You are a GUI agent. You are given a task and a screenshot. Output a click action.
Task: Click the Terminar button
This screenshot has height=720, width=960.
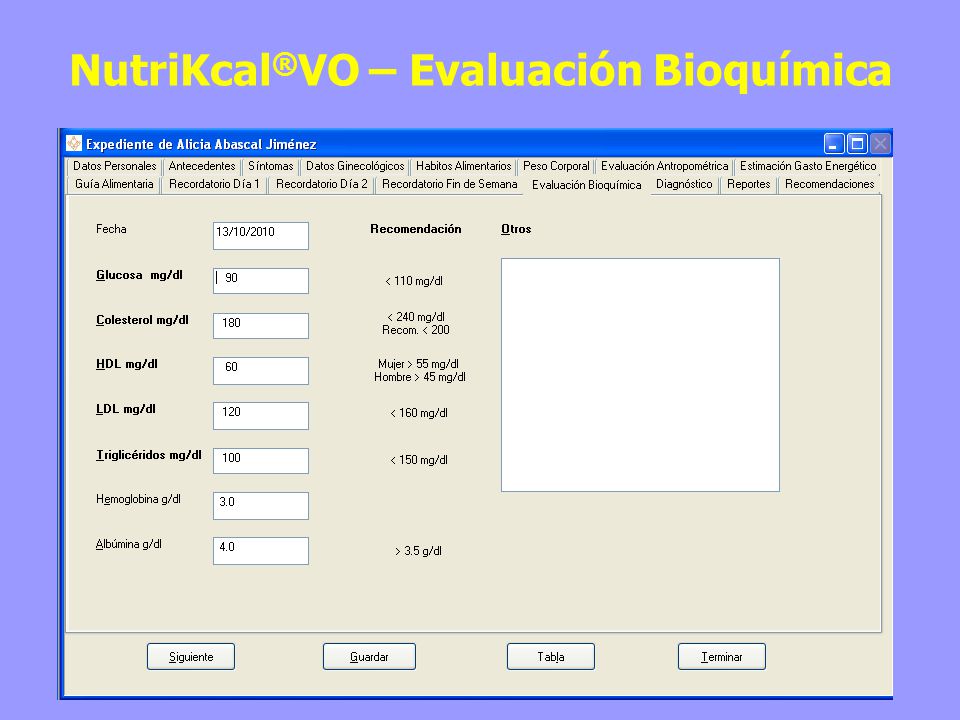[x=722, y=656]
